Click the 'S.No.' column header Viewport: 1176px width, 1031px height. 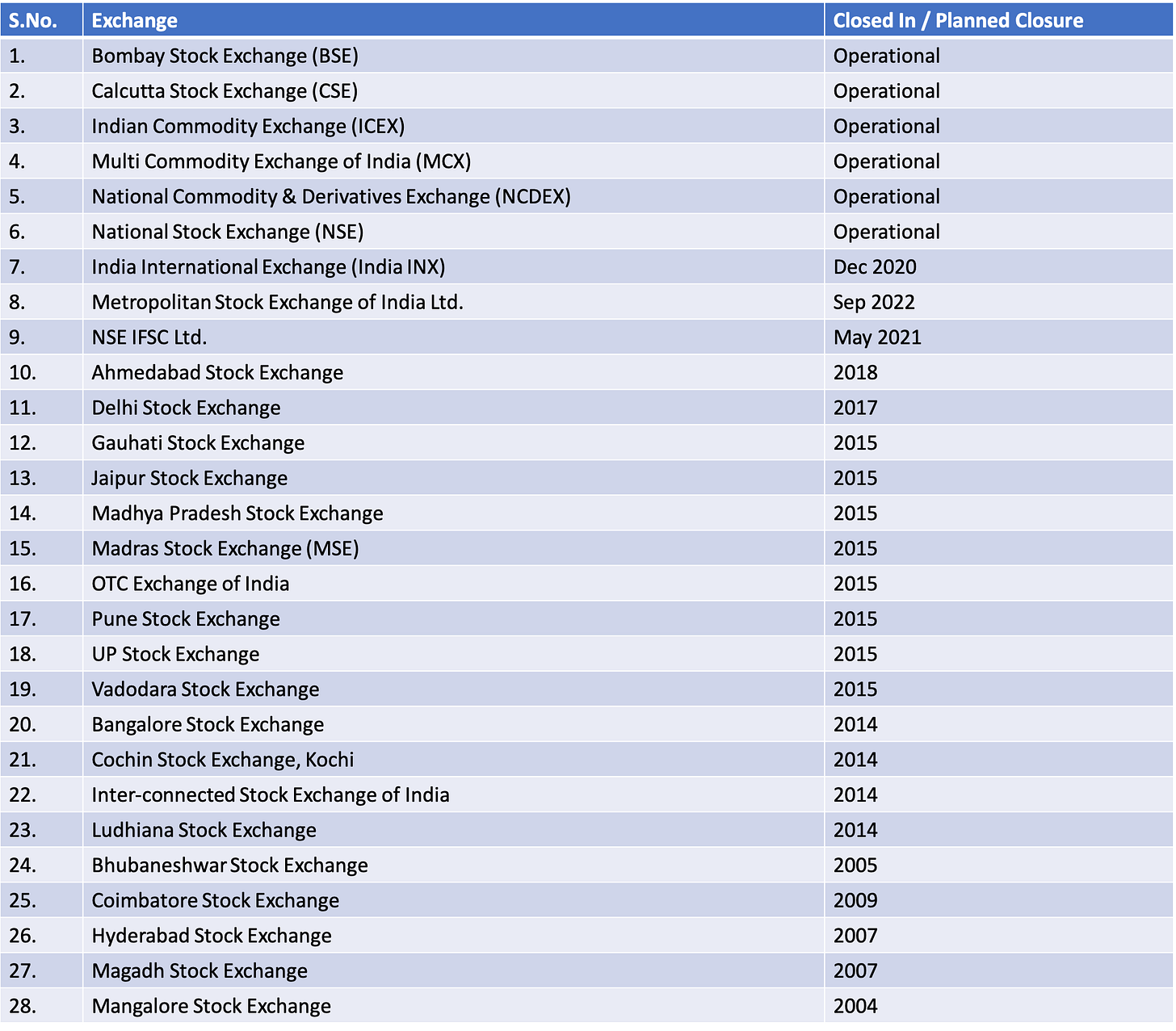click(x=41, y=20)
